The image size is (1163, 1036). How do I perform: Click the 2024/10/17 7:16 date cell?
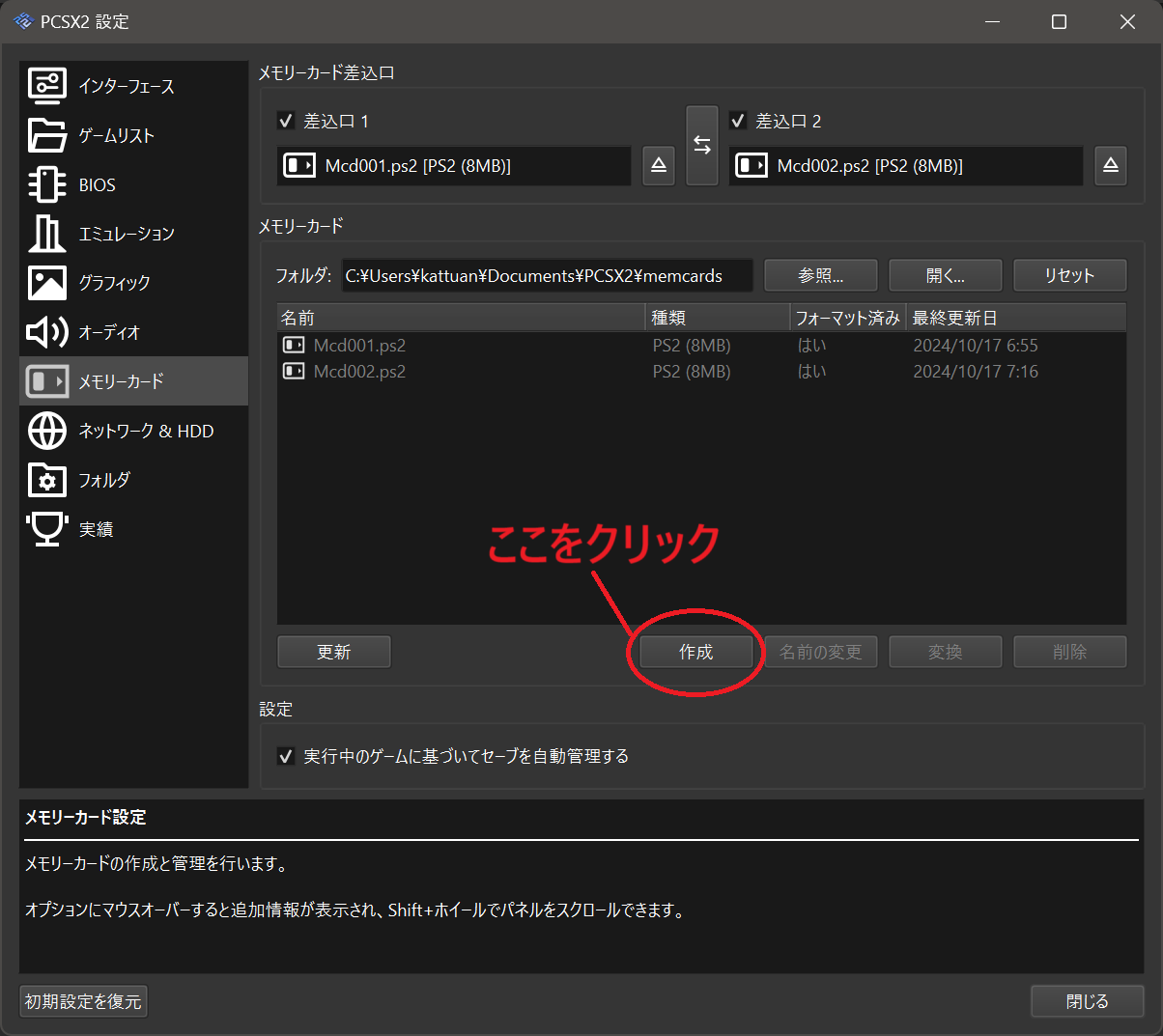click(x=976, y=371)
